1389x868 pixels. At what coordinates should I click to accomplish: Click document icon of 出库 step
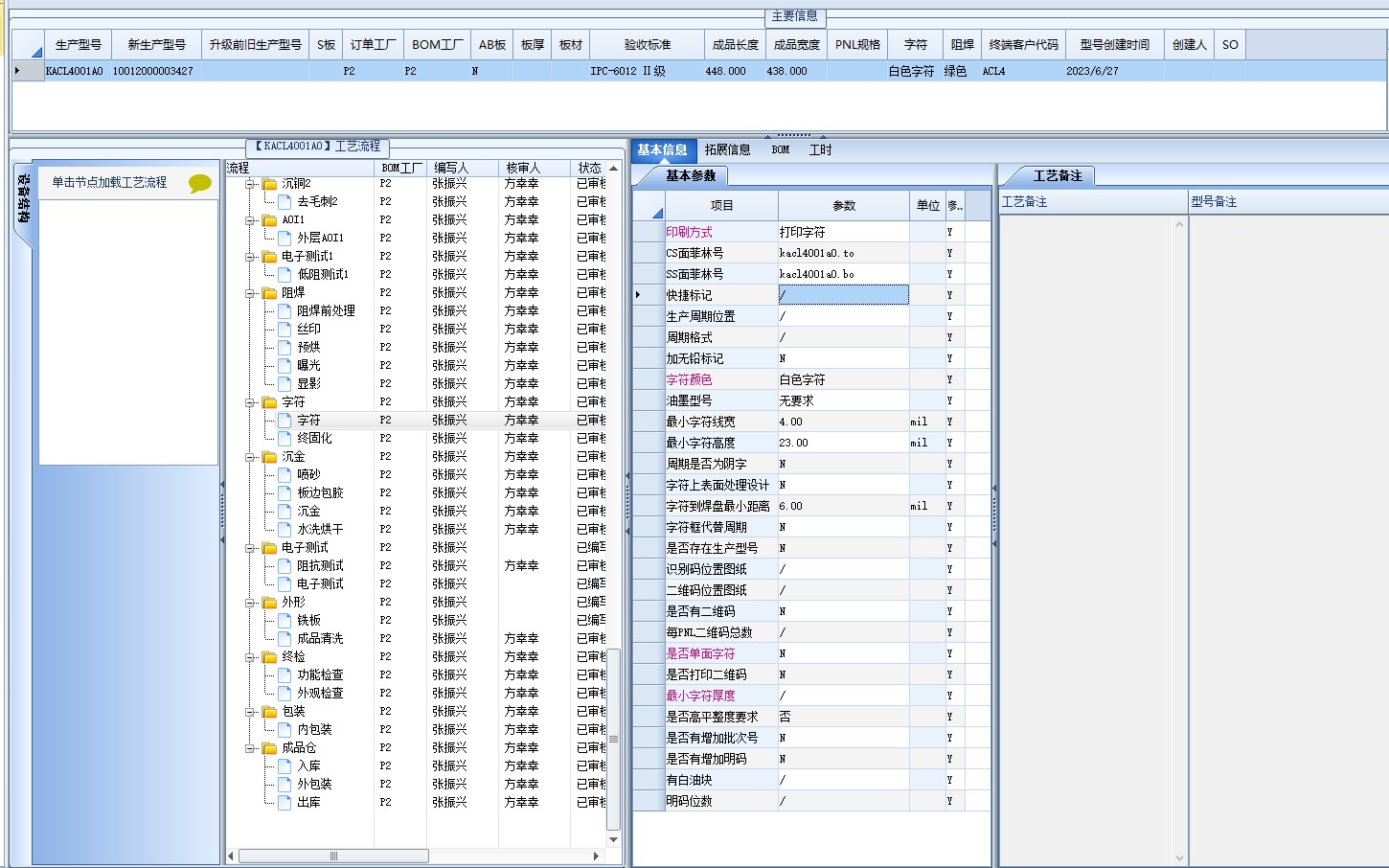coord(285,803)
